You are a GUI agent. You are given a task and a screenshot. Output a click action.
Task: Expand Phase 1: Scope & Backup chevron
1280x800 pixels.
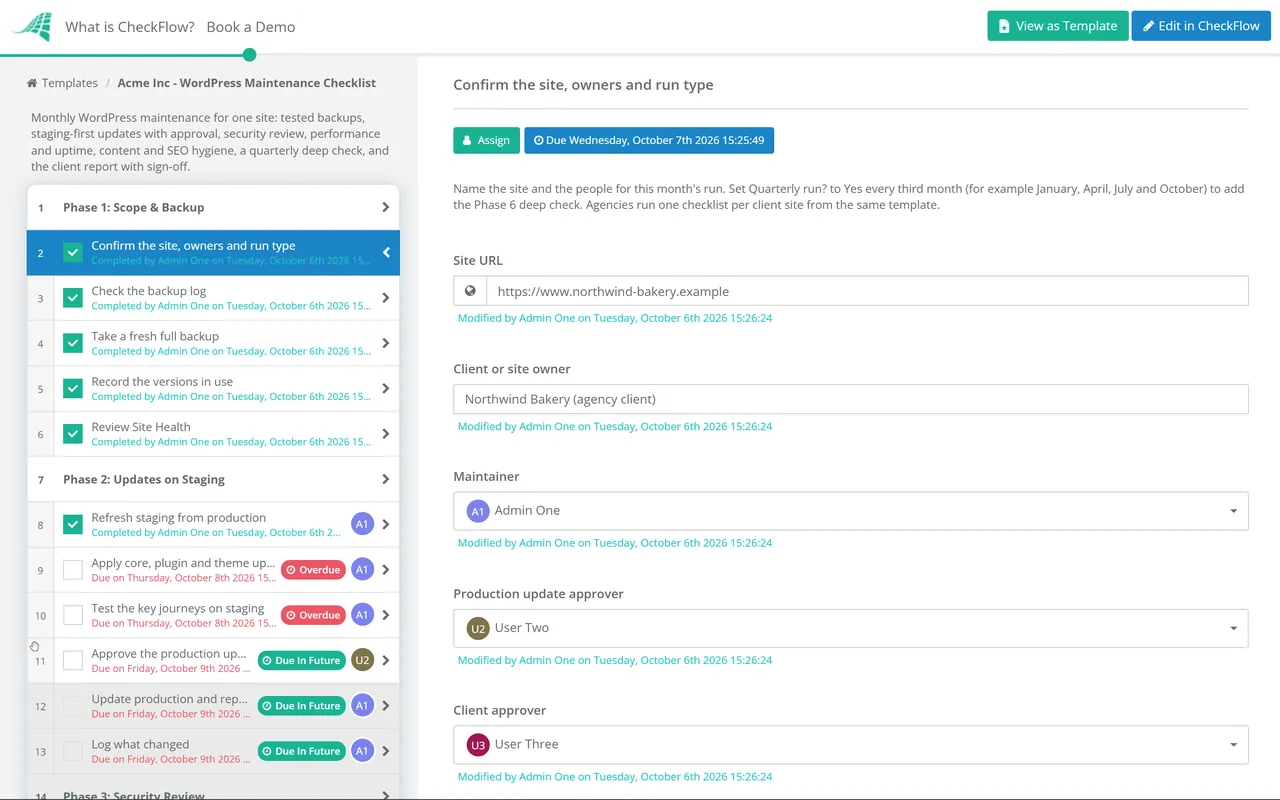pos(386,207)
